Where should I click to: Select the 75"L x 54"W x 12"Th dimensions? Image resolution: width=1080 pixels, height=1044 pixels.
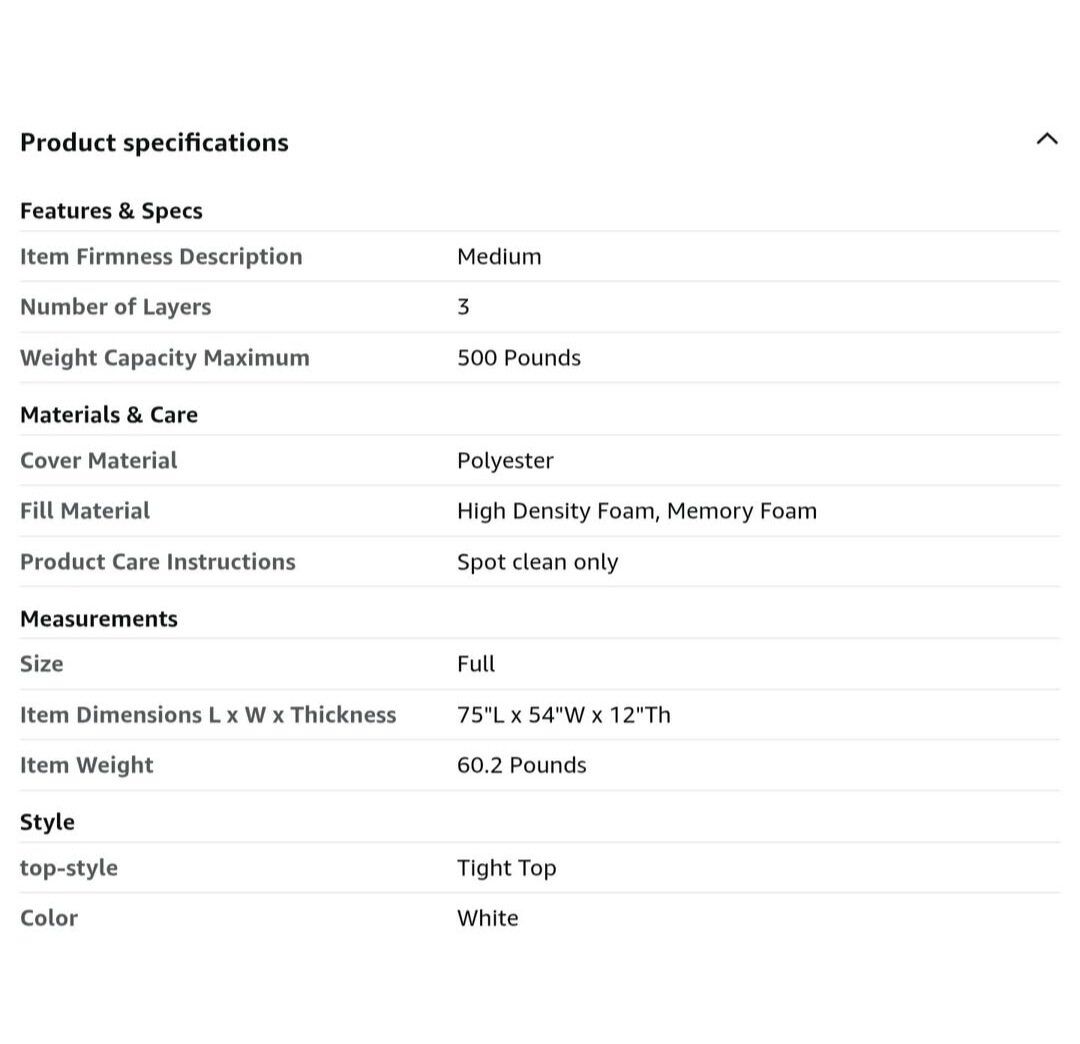point(563,715)
